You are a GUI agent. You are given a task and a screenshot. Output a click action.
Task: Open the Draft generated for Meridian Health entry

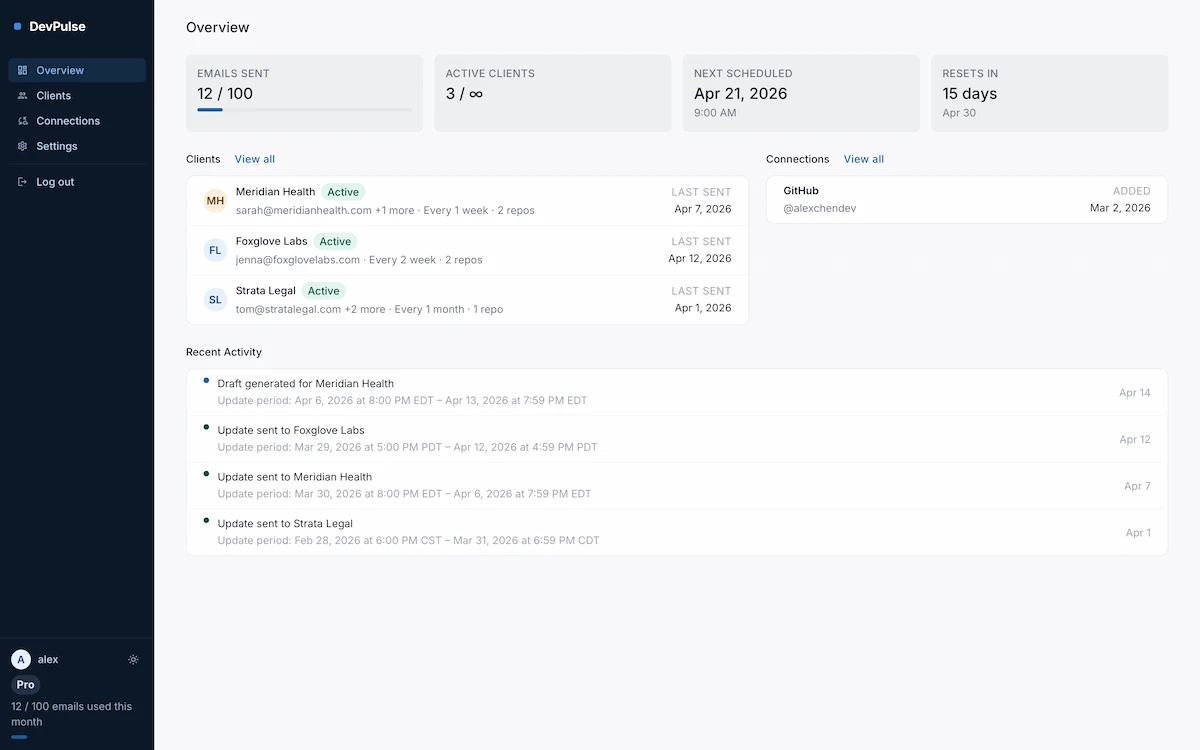pyautogui.click(x=305, y=383)
